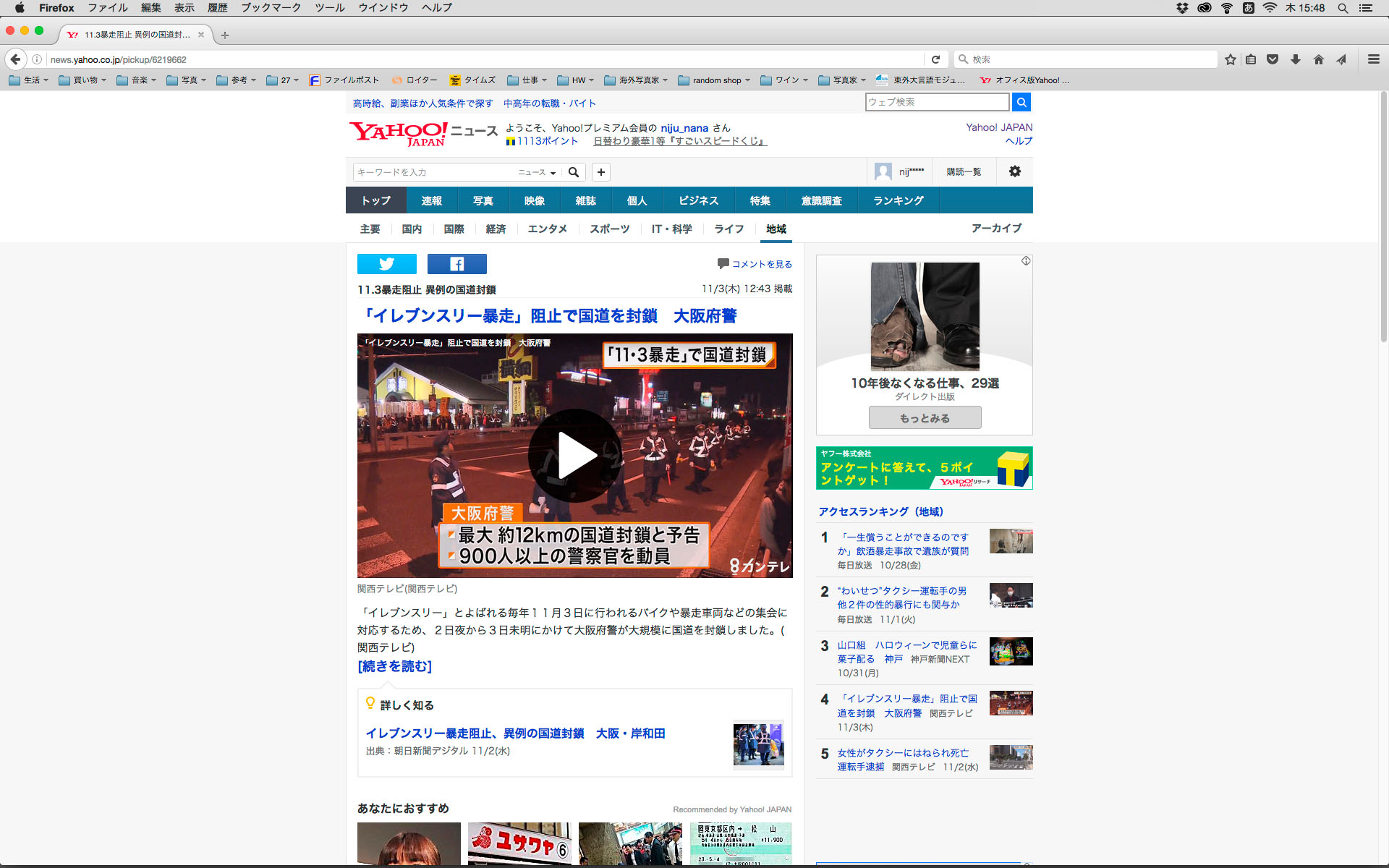The width and height of the screenshot is (1389, 868).
Task: Switch to 速報 news tab
Action: tap(431, 200)
